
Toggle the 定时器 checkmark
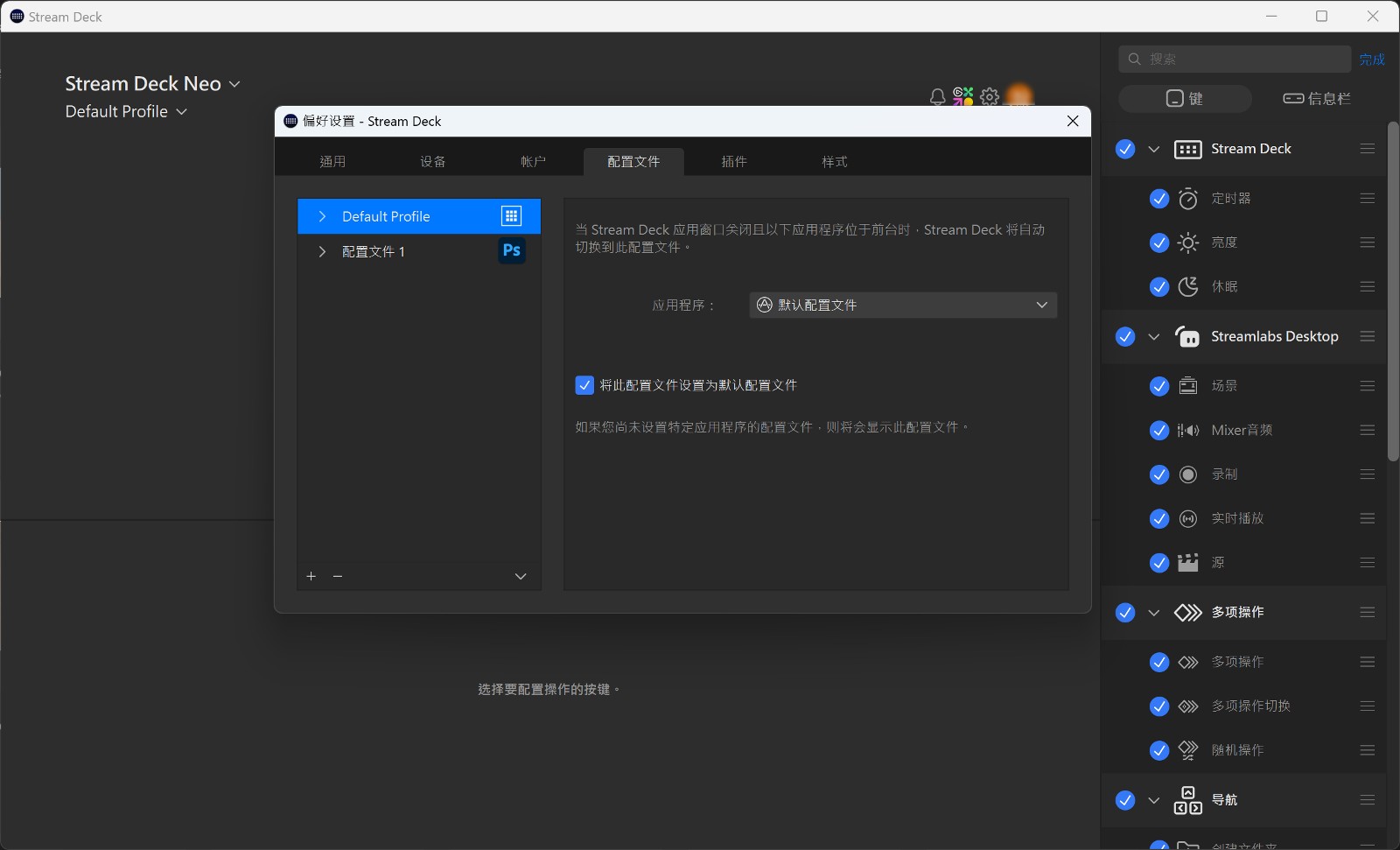coord(1159,199)
